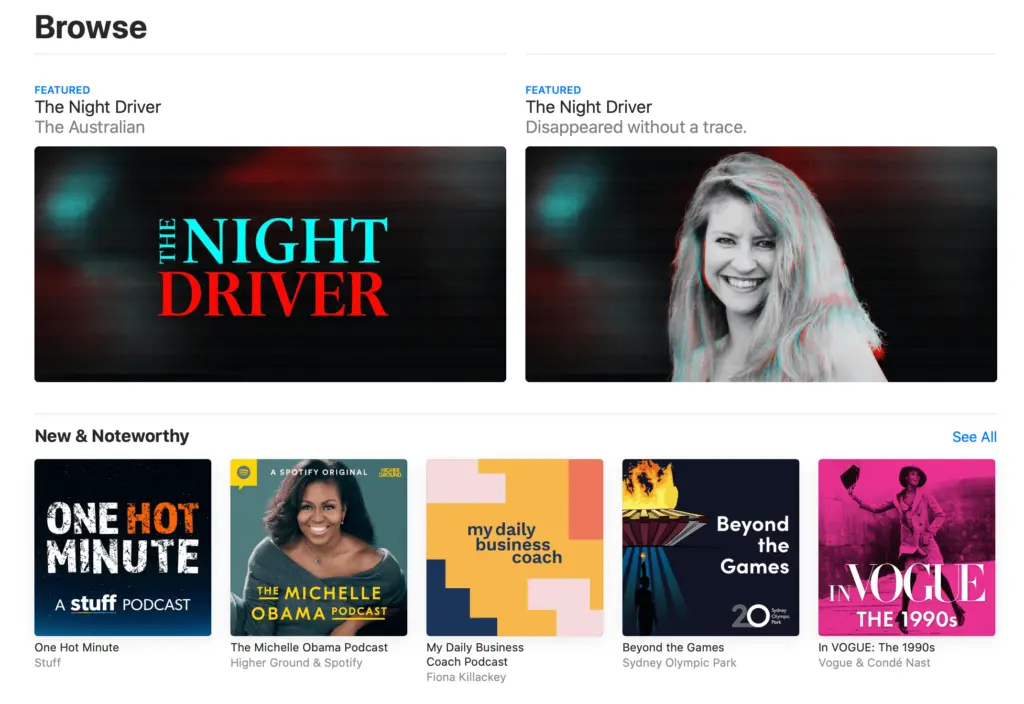Click the 'Stuff' publisher name
The height and width of the screenshot is (704, 1024).
(x=48, y=662)
